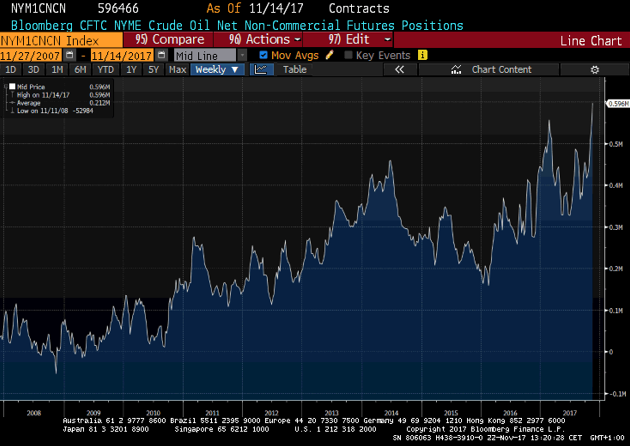Click the pencil icon to edit moving averages
The height and width of the screenshot is (446, 630).
[329, 55]
